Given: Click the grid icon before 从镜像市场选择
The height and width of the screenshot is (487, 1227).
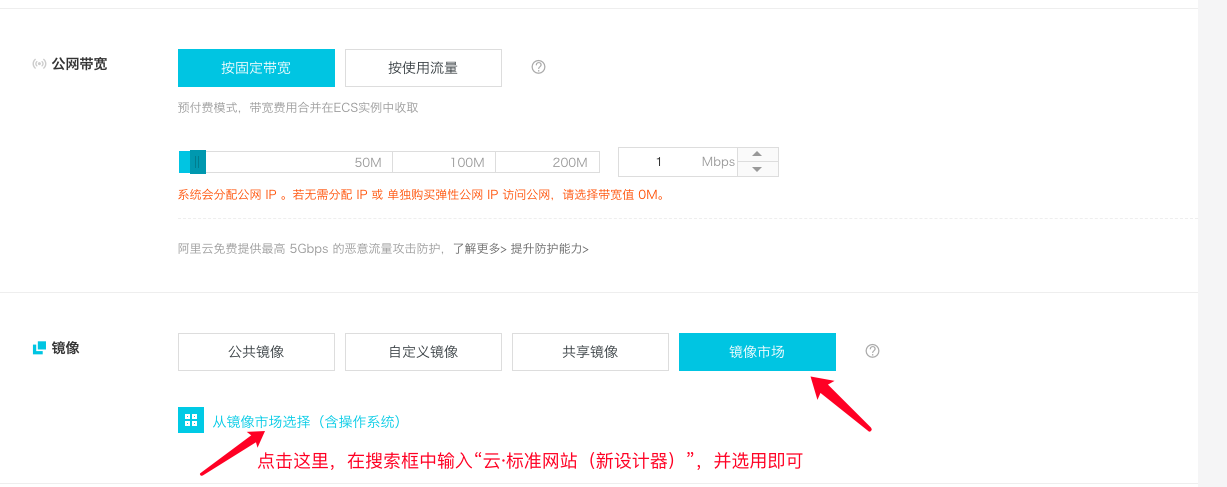Looking at the screenshot, I should [191, 420].
